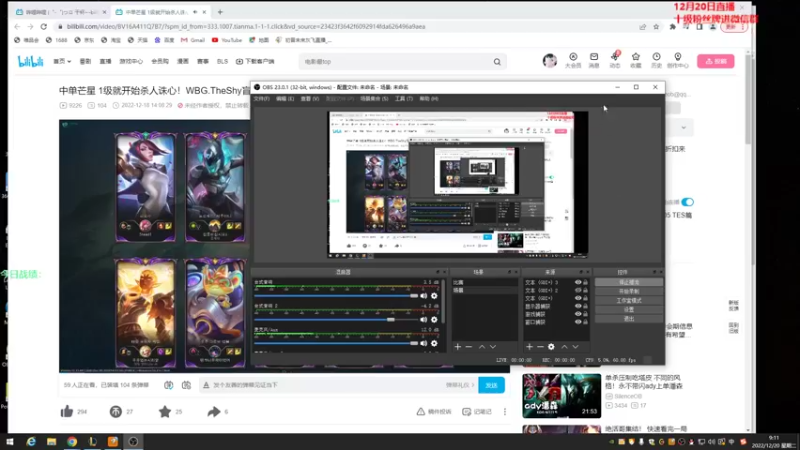Mute the 麦克风/Aux mixer channel
800x450 pixels.
tap(423, 343)
